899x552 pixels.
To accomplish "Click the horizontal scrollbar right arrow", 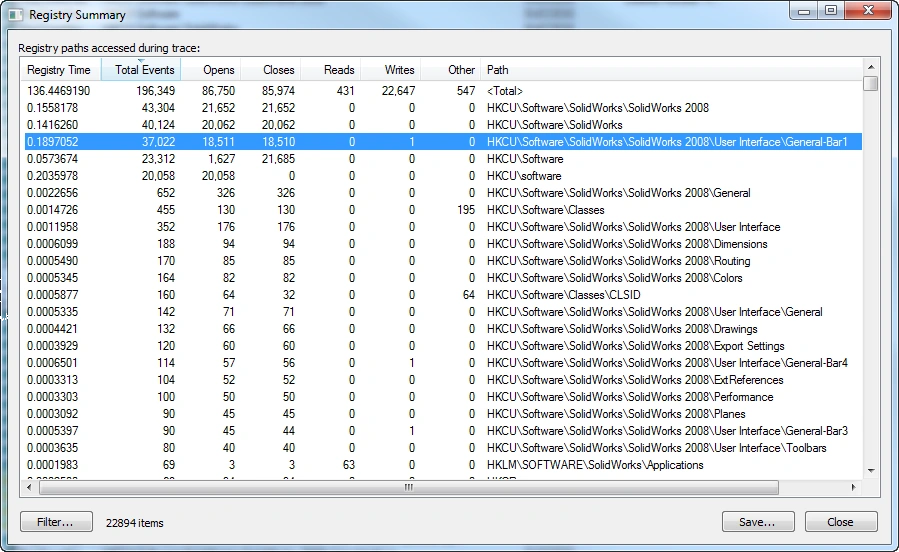I will tap(854, 487).
